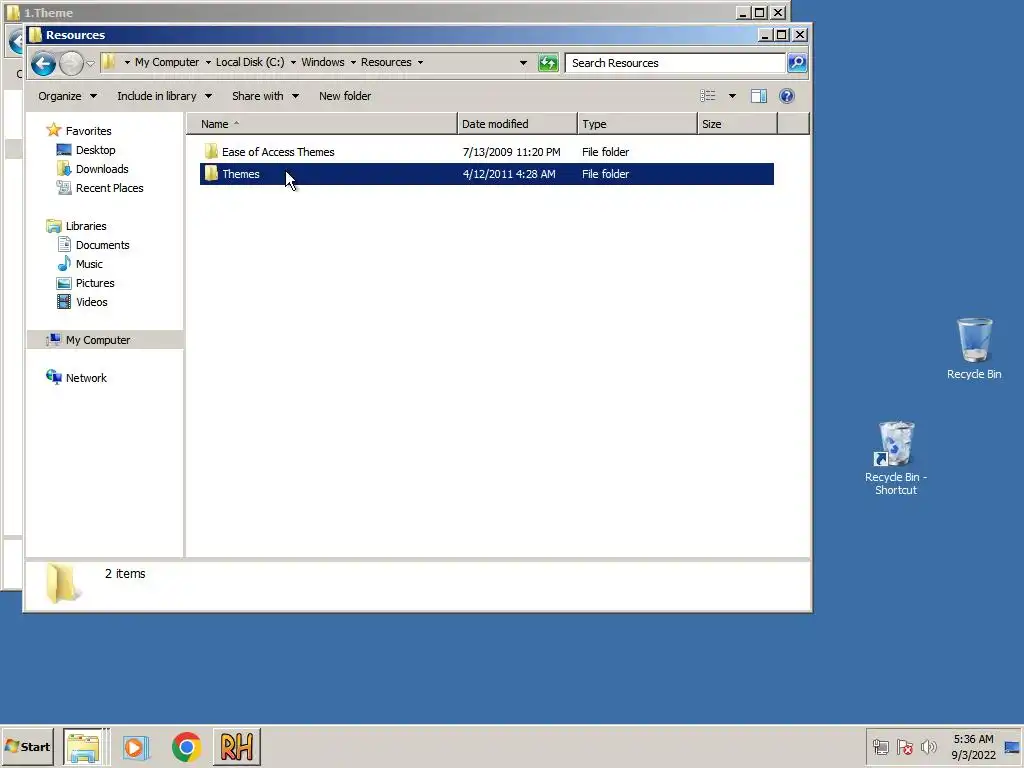Open the Videos library
Screen dimensions: 1024x768
click(91, 302)
